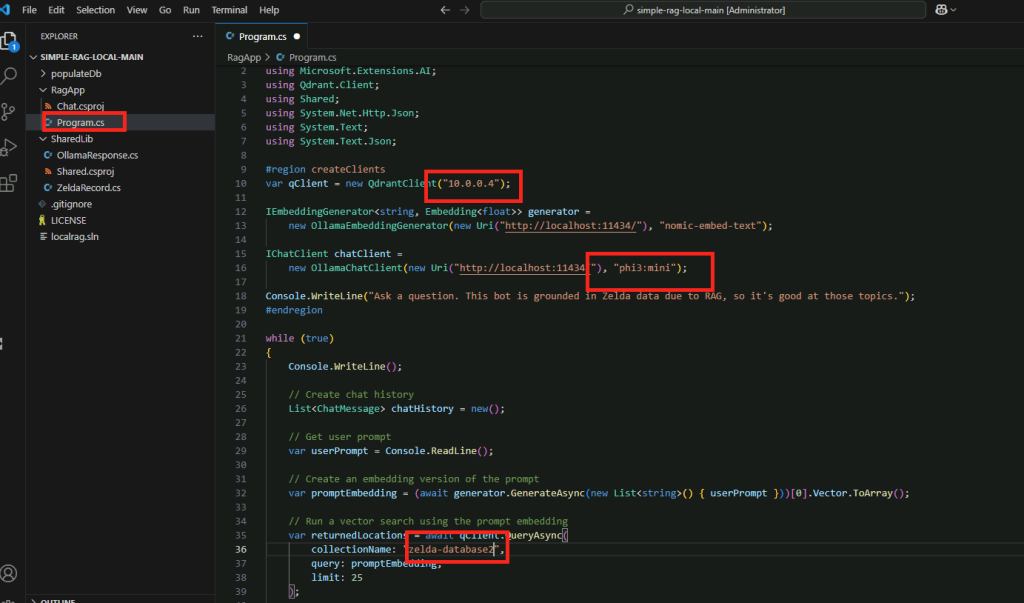
Task: Open localrag.sln file
Action: [x=74, y=236]
